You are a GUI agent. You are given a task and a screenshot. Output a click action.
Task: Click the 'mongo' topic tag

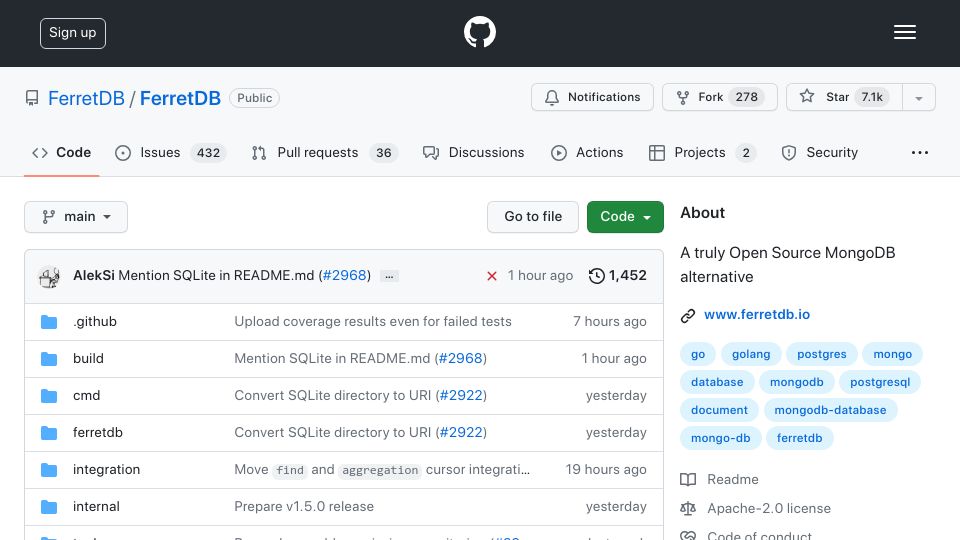pyautogui.click(x=893, y=354)
